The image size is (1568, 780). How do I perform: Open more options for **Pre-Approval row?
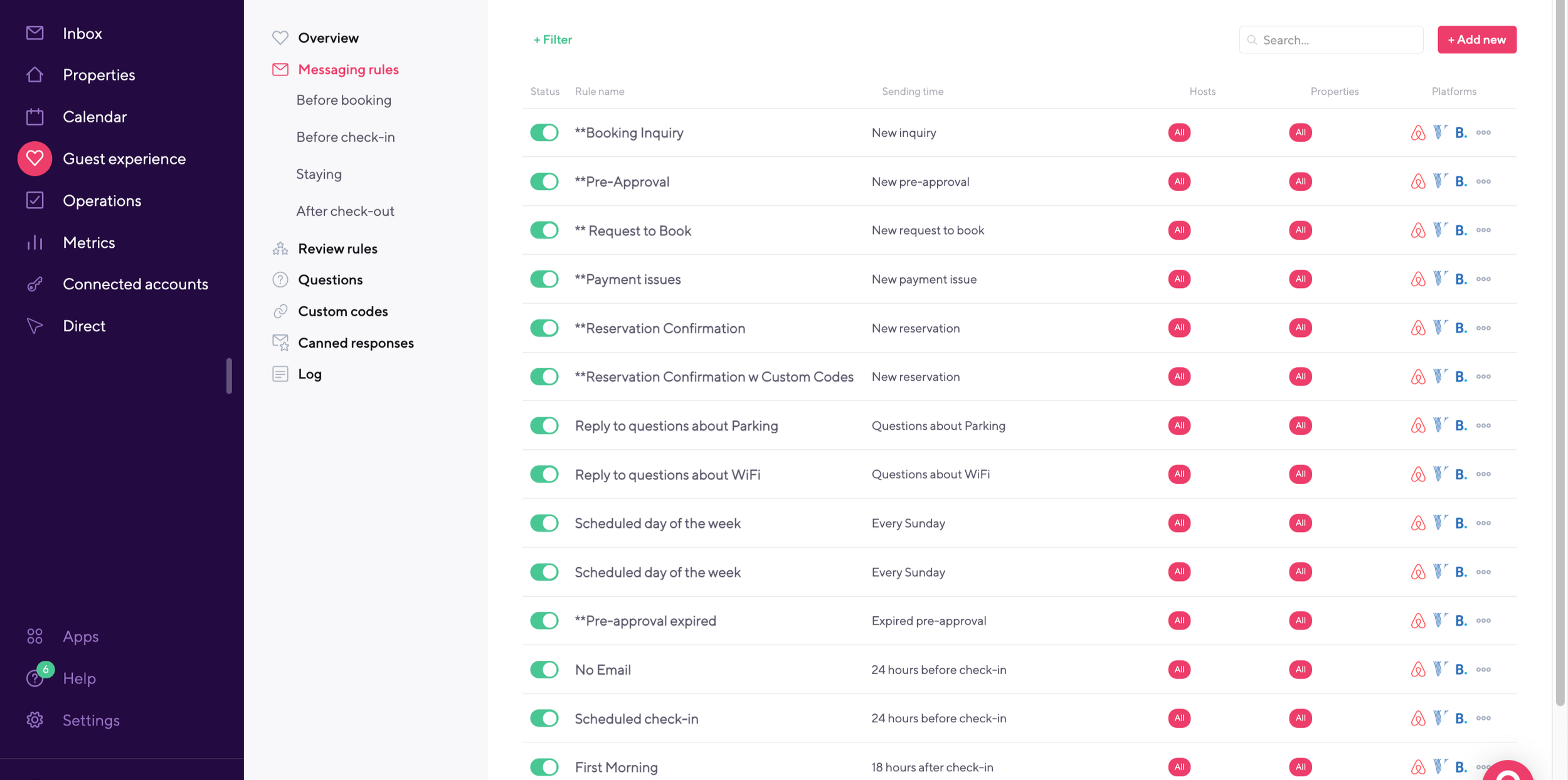click(1483, 181)
